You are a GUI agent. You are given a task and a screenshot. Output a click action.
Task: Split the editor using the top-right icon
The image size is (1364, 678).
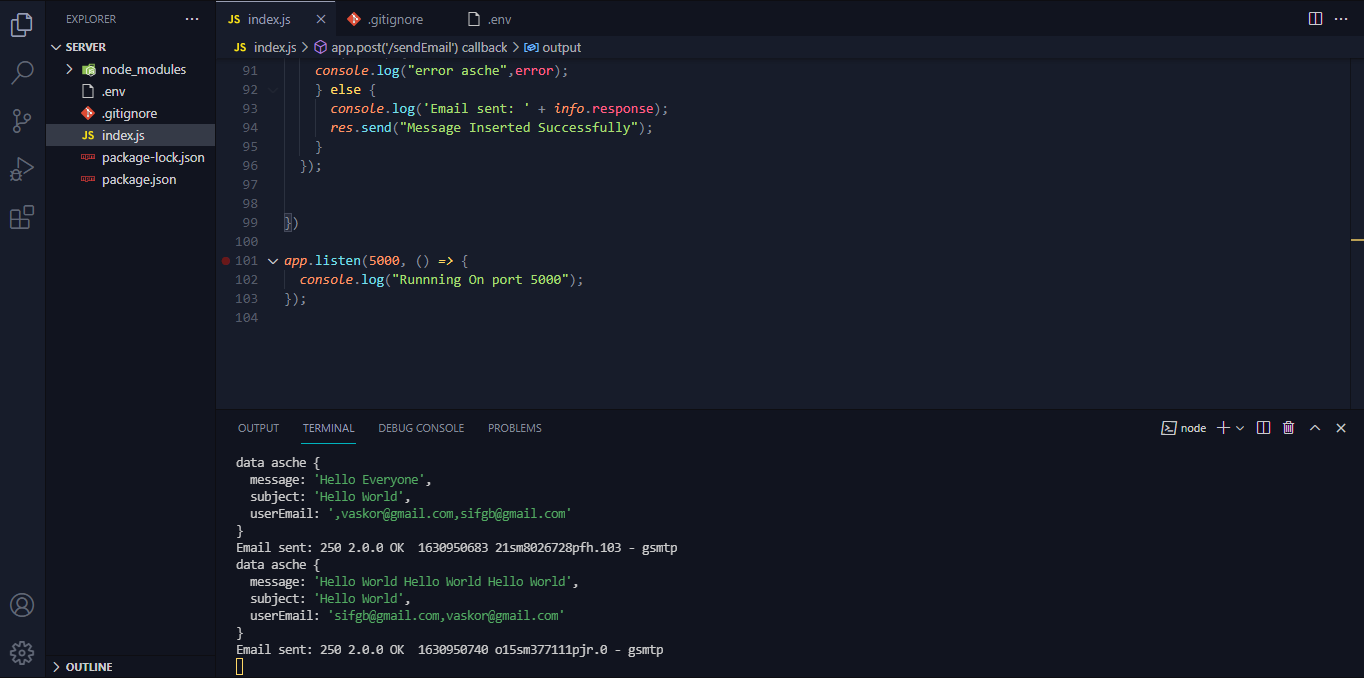(x=1313, y=18)
